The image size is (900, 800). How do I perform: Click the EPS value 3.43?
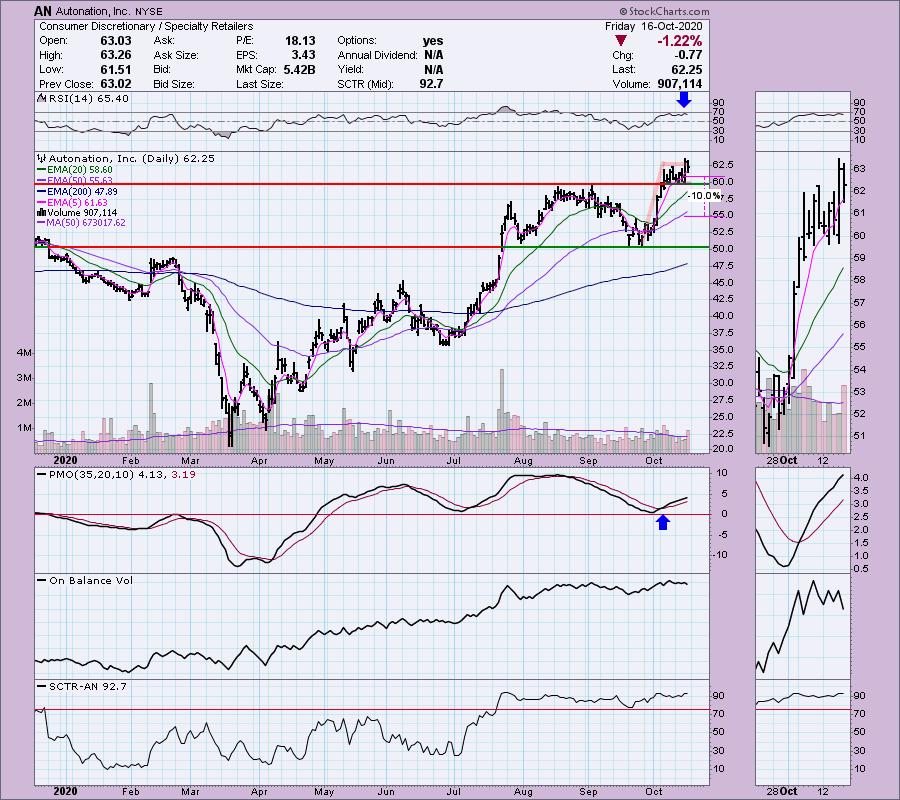tap(303, 55)
